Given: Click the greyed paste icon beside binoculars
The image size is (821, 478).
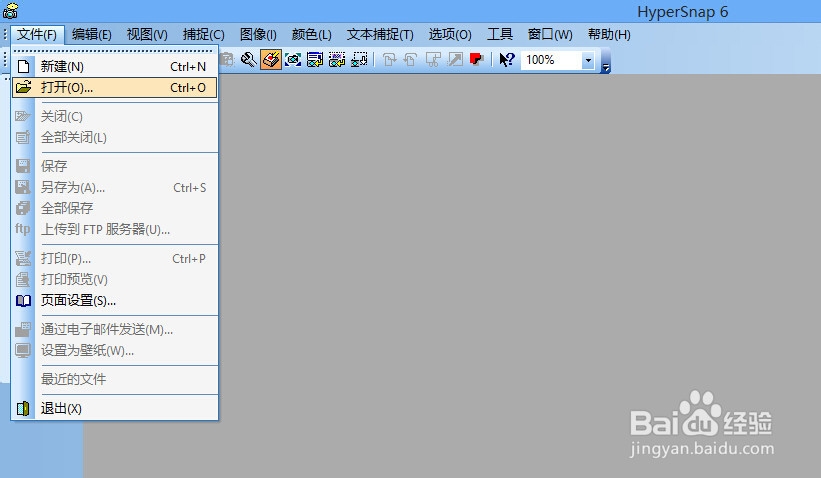Looking at the screenshot, I should pos(227,60).
